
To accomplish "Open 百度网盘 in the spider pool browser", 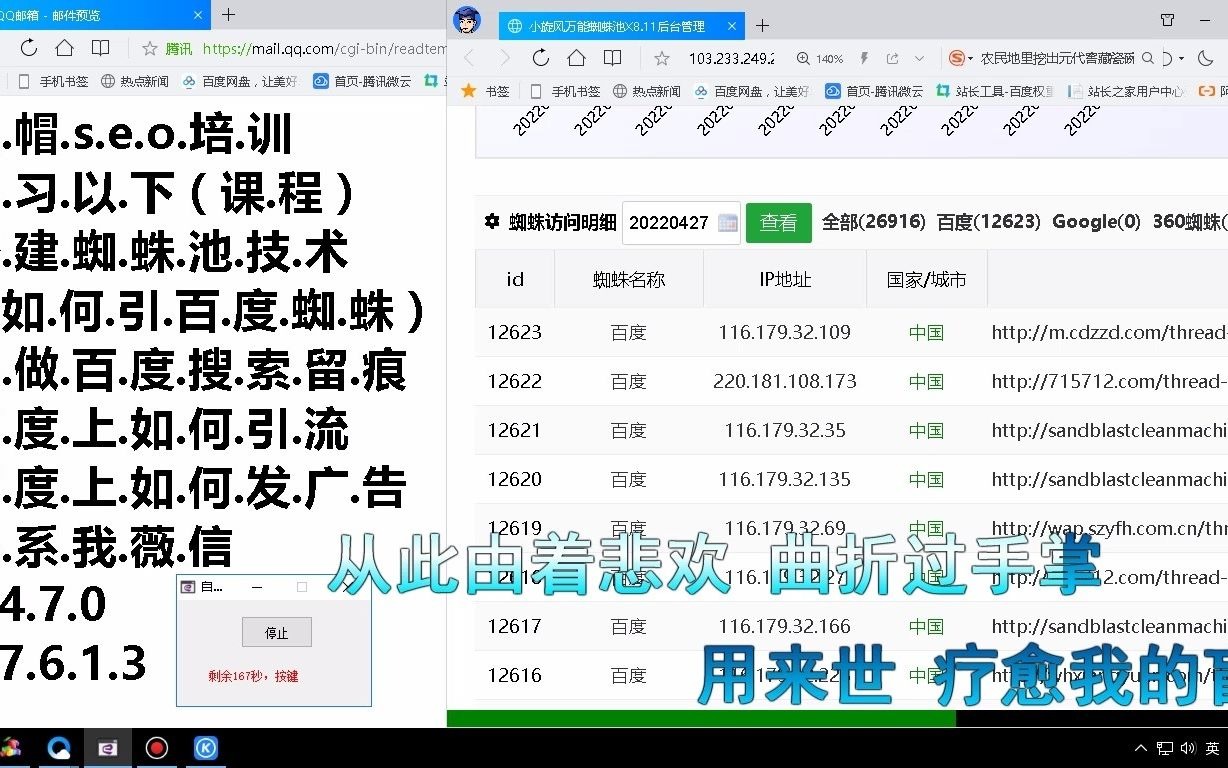I will click(752, 91).
